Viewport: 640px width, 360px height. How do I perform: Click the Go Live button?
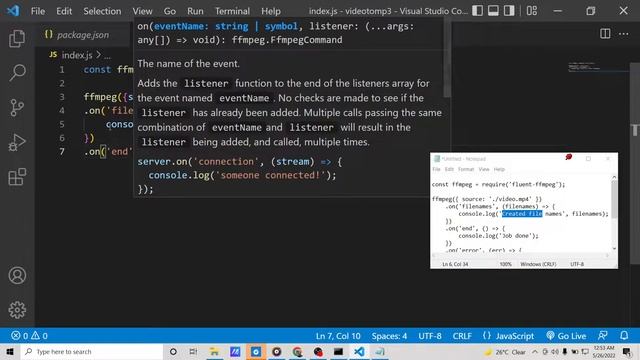(x=566, y=336)
